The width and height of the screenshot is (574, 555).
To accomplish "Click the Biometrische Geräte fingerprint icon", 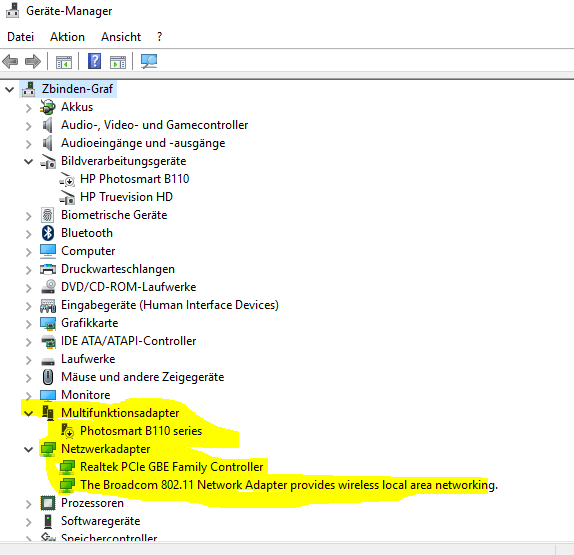I will (48, 215).
